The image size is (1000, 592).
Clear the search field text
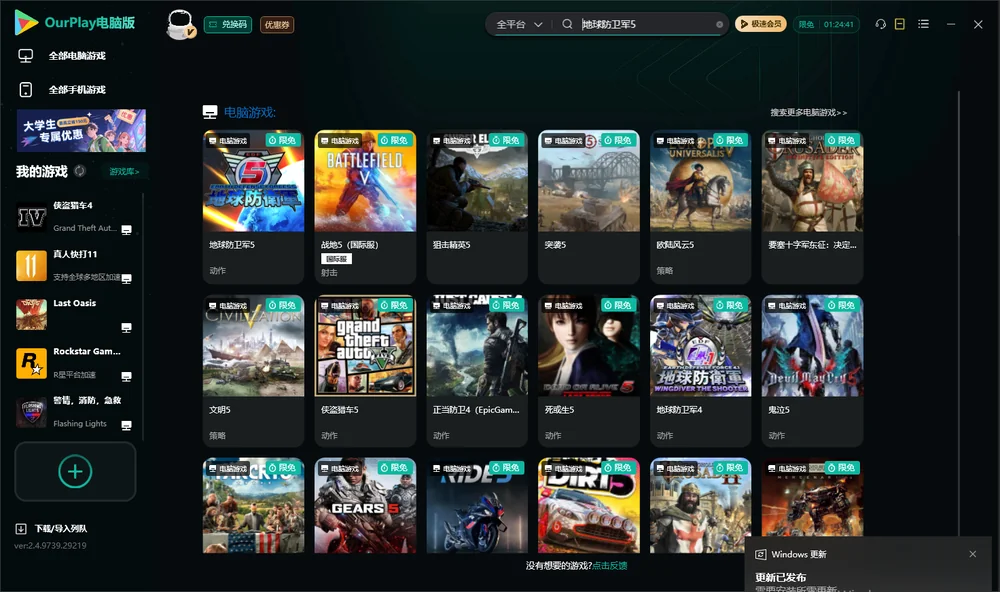719,25
